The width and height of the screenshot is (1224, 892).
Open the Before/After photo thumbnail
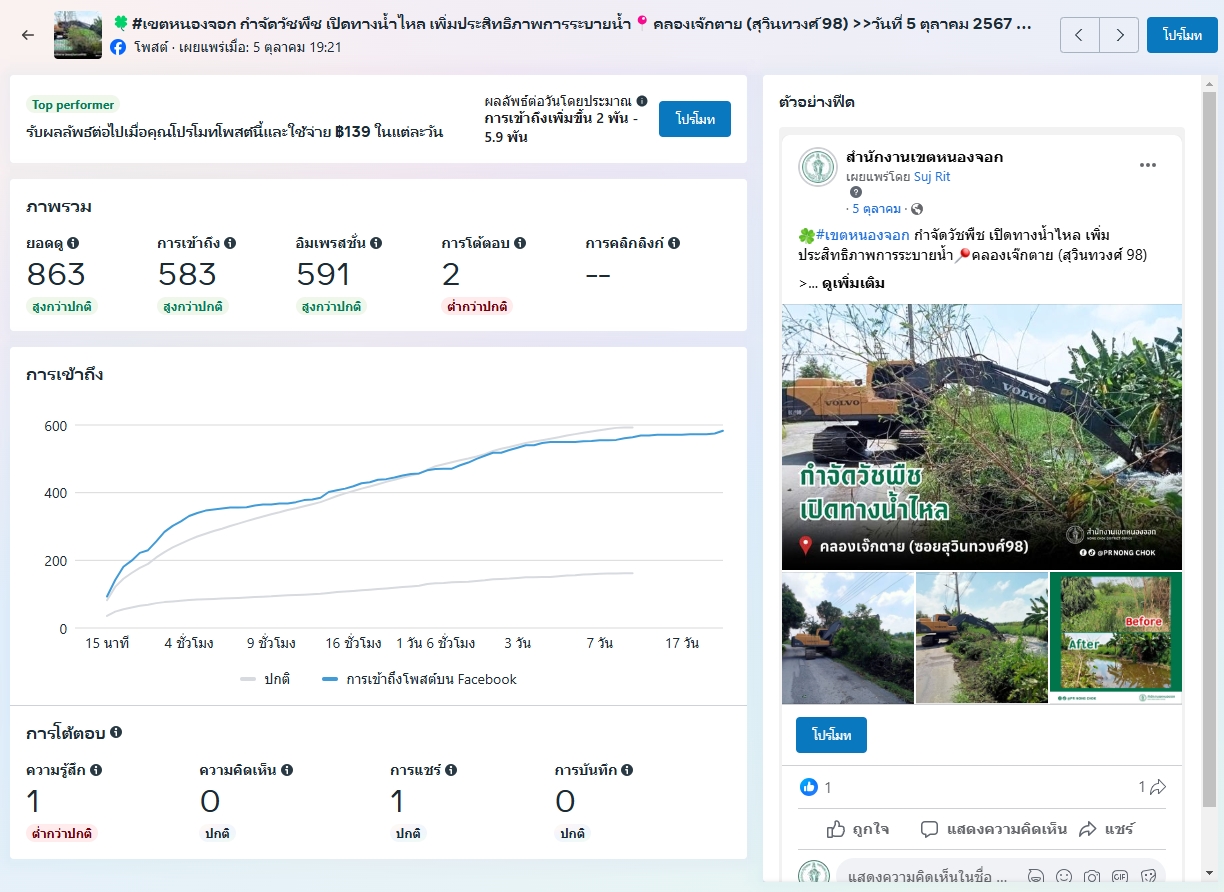1115,637
